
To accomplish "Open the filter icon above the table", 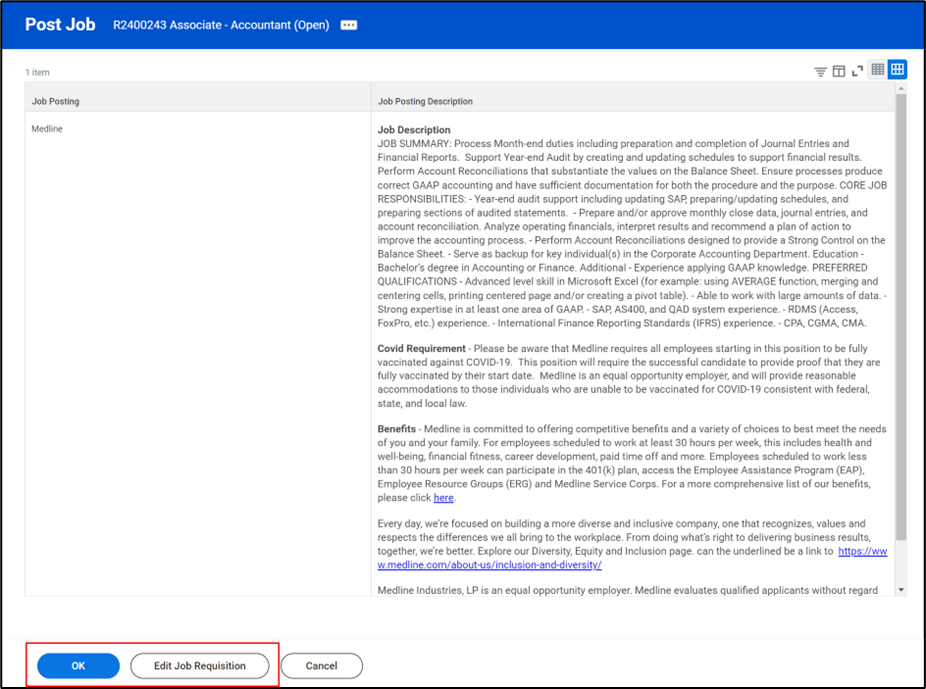I will 820,71.
